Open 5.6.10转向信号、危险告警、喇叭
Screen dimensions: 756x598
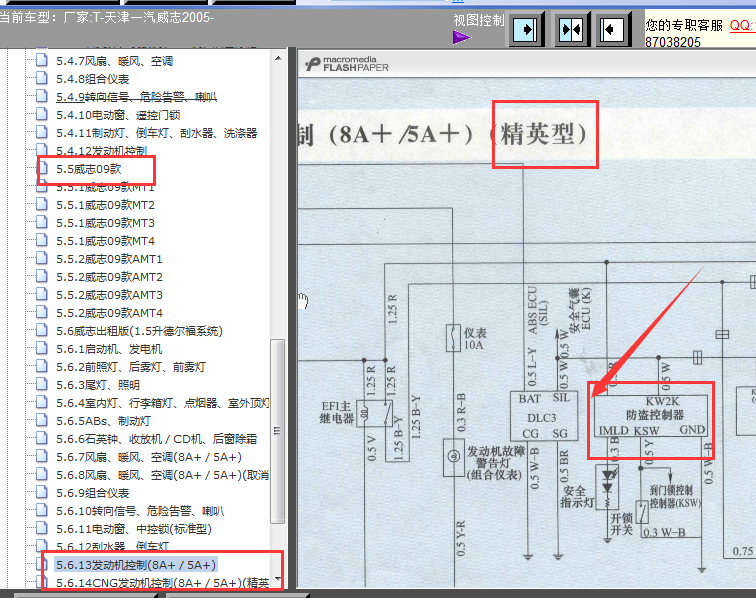(140, 511)
